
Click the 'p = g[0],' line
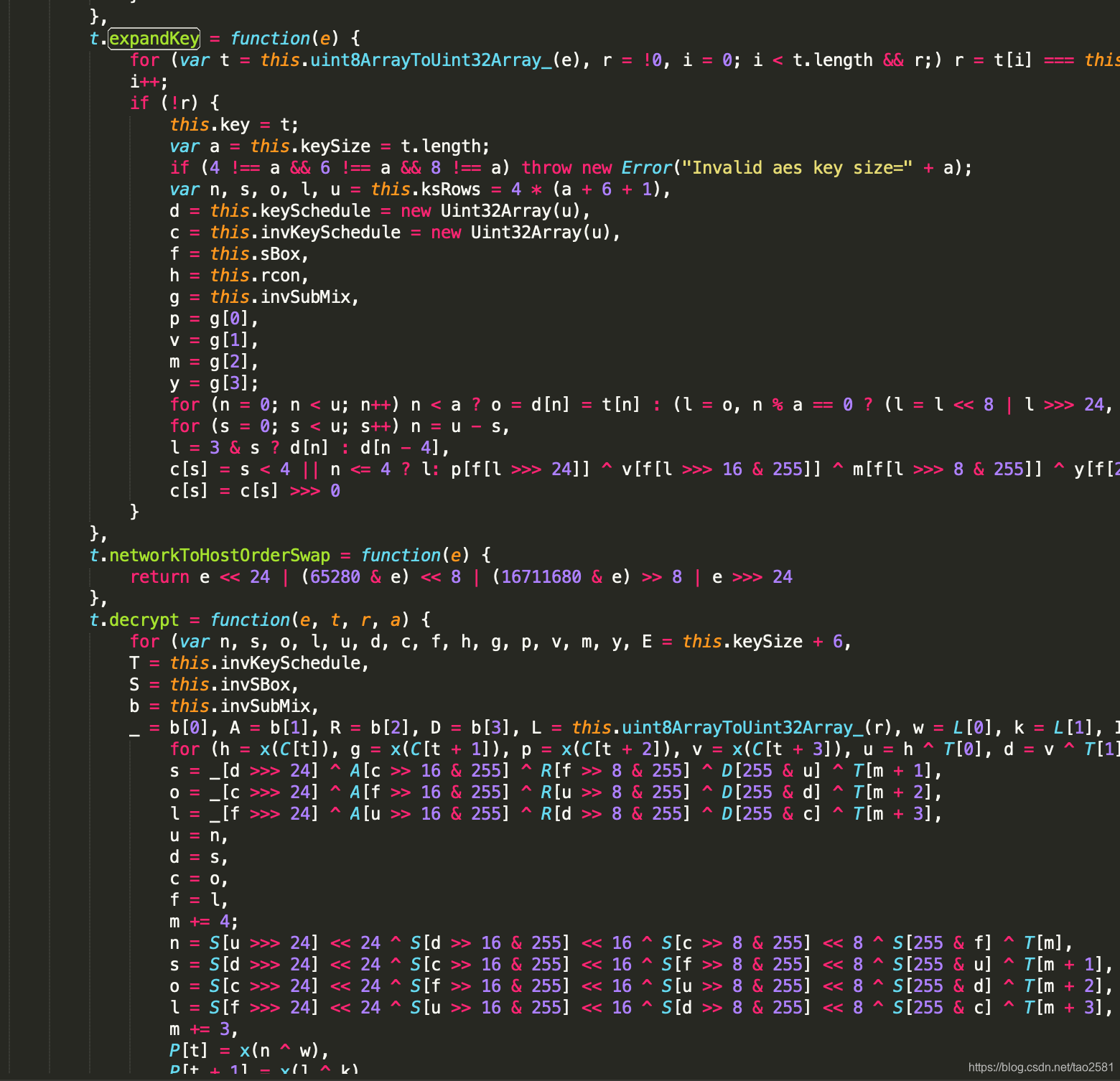[215, 318]
